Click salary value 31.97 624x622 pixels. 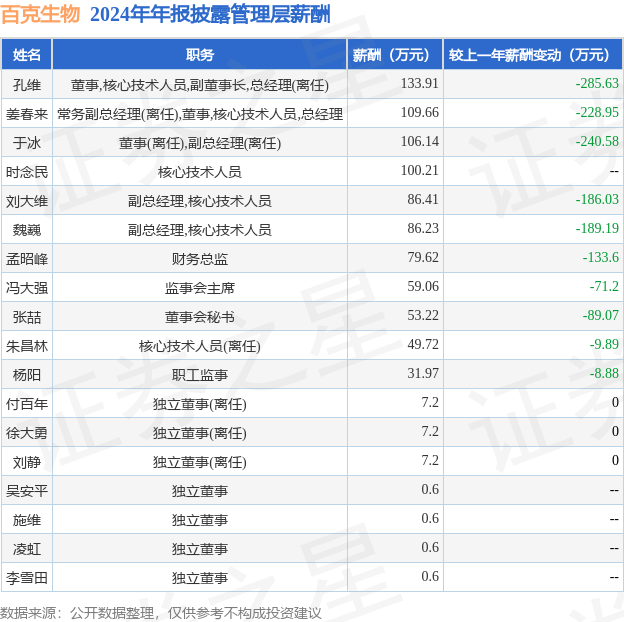423,373
